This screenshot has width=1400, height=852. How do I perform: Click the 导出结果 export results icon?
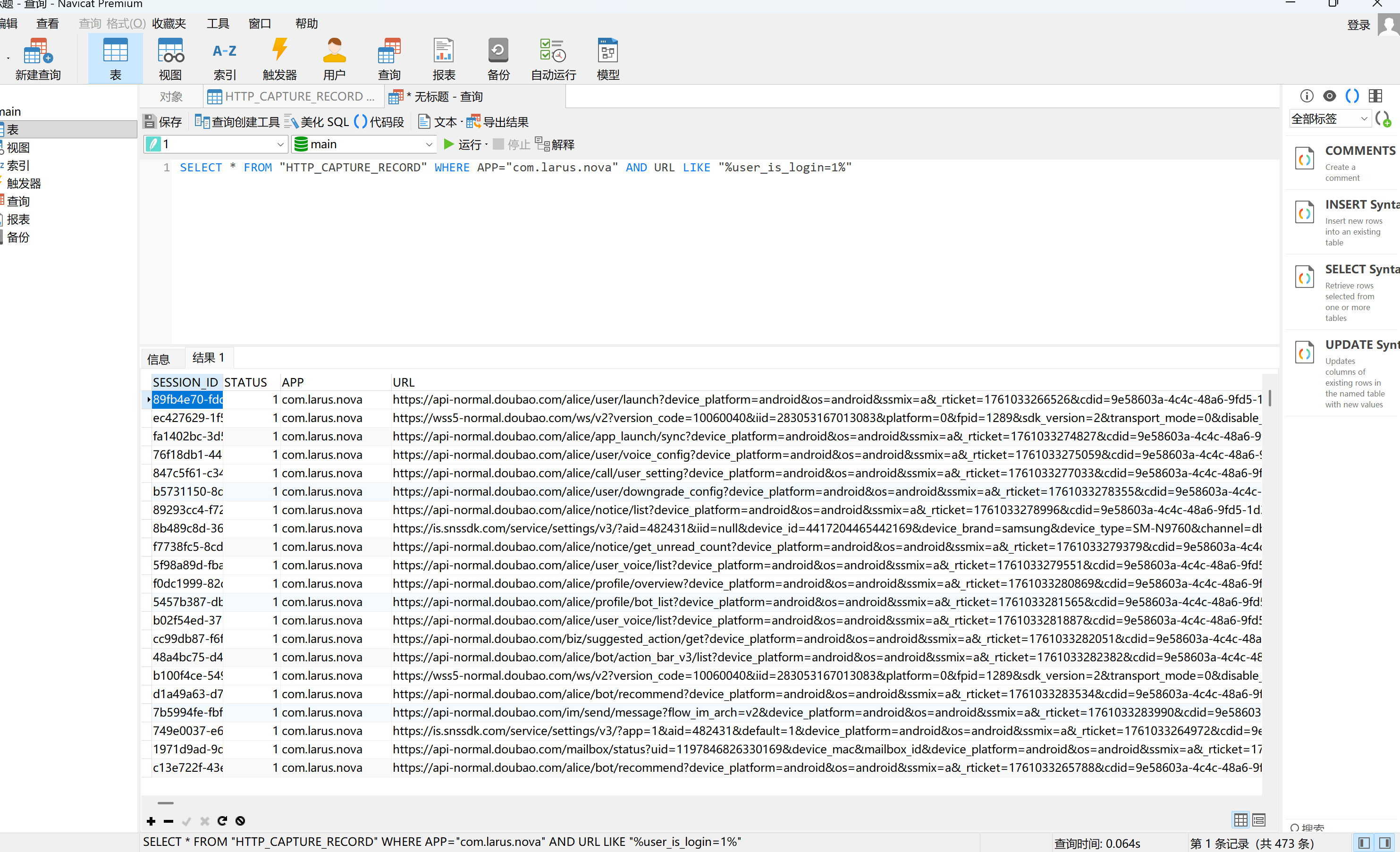click(x=473, y=122)
